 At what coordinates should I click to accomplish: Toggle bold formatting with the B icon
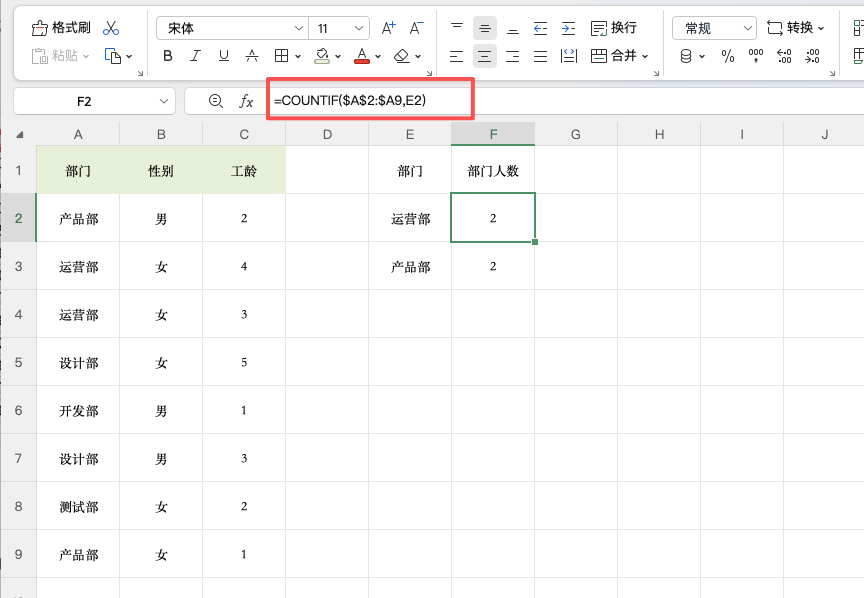(x=167, y=56)
